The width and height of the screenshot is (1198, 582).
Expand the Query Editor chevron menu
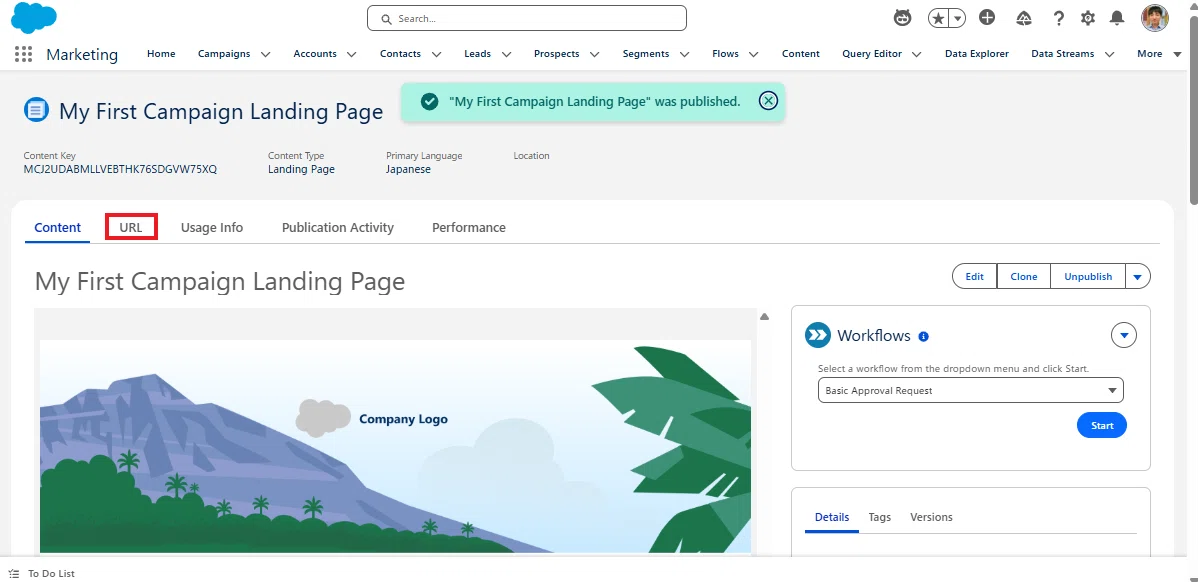[x=917, y=54]
